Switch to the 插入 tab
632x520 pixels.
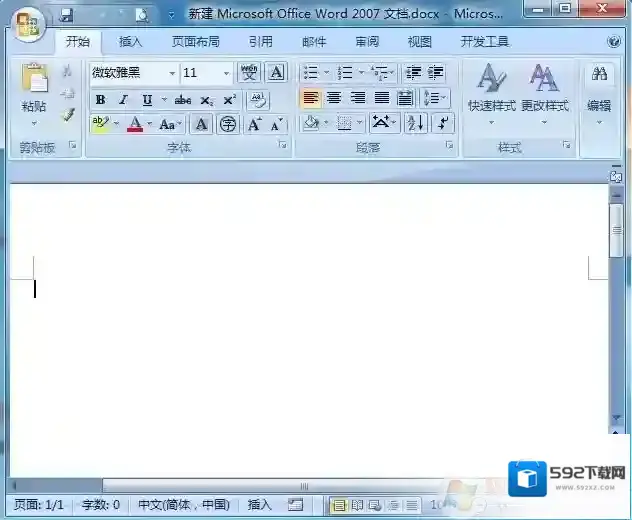coord(130,42)
